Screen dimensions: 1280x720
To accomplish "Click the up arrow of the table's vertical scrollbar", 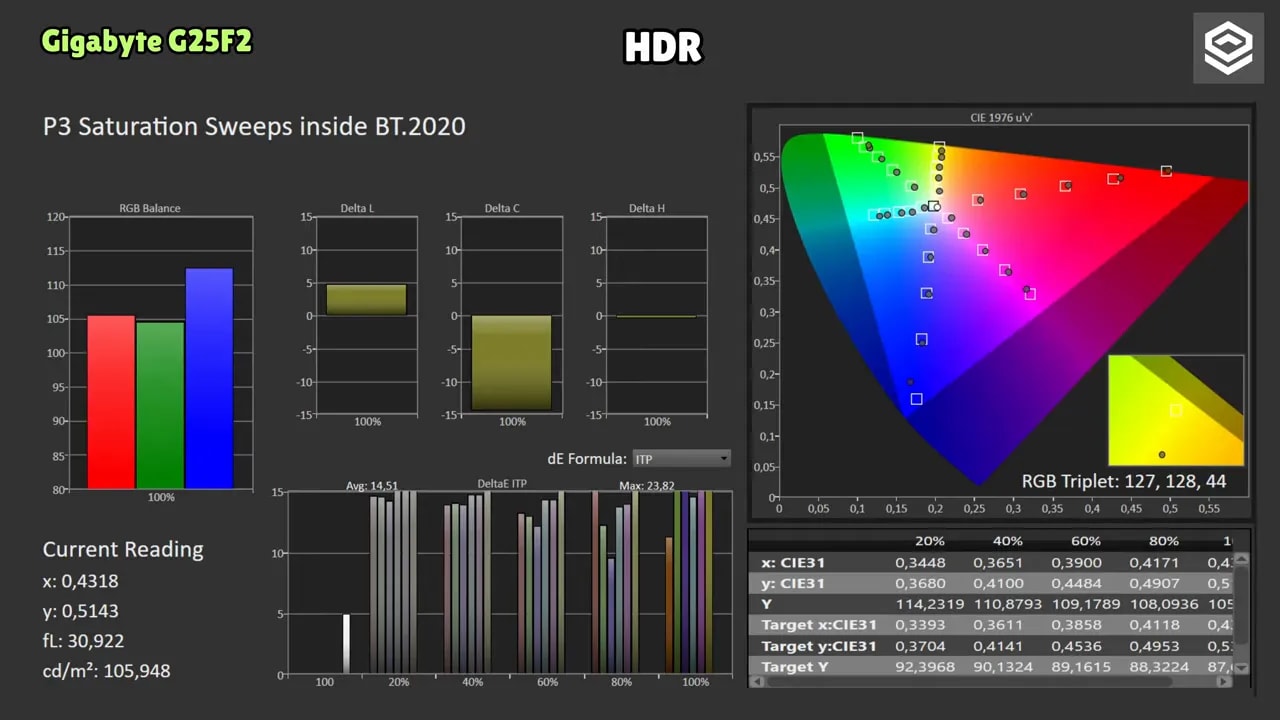I will 1241,560.
